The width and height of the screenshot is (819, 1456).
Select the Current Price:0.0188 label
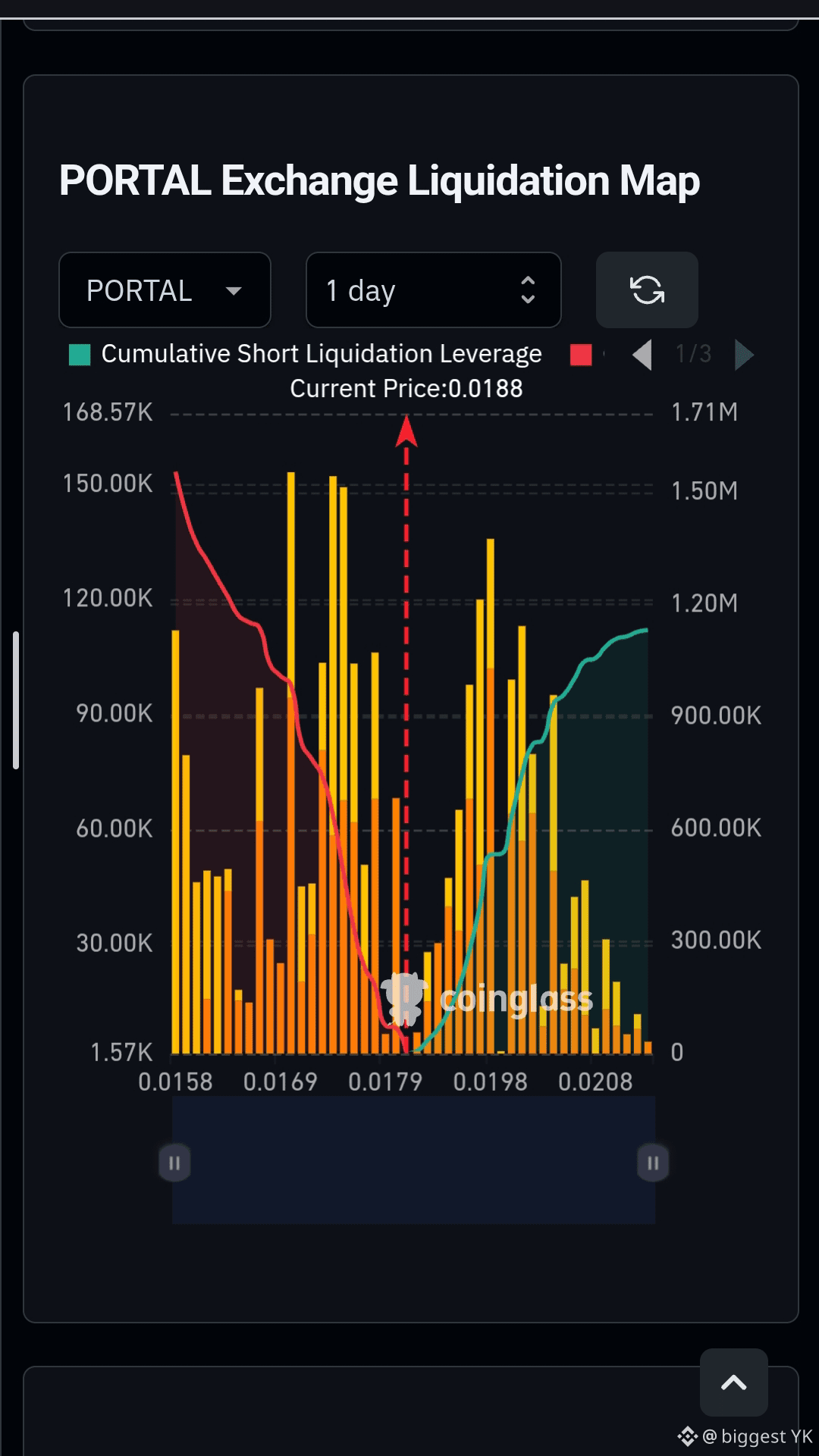pos(406,389)
